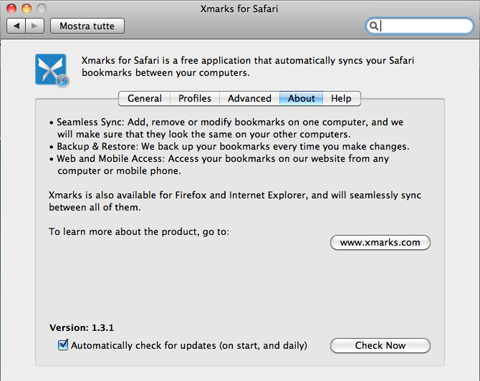This screenshot has width=480, height=381.
Task: Open the Profiles tab
Action: coord(195,99)
